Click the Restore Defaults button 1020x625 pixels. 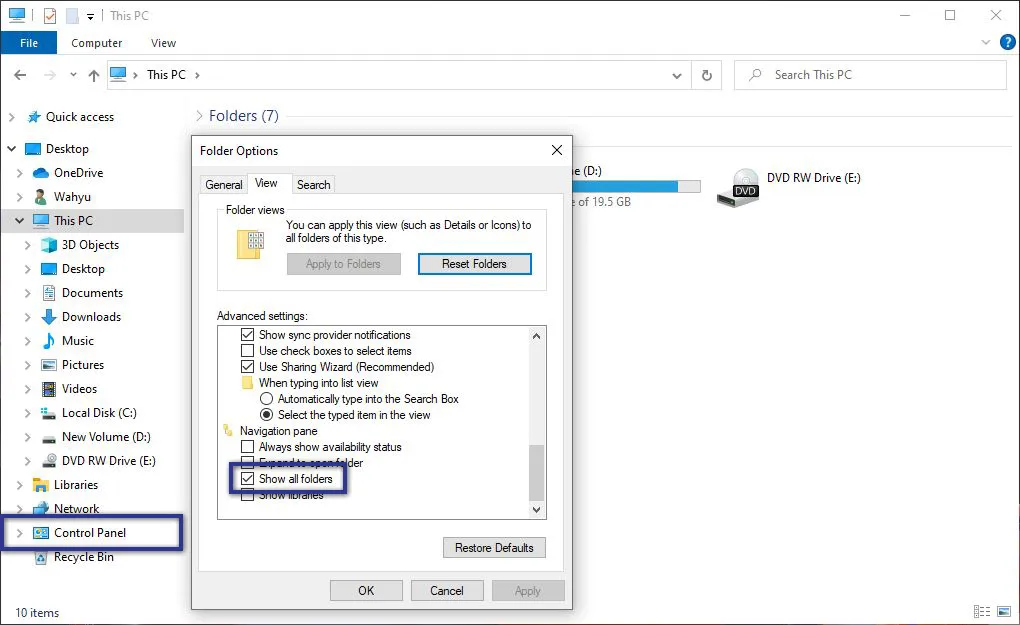coord(494,547)
